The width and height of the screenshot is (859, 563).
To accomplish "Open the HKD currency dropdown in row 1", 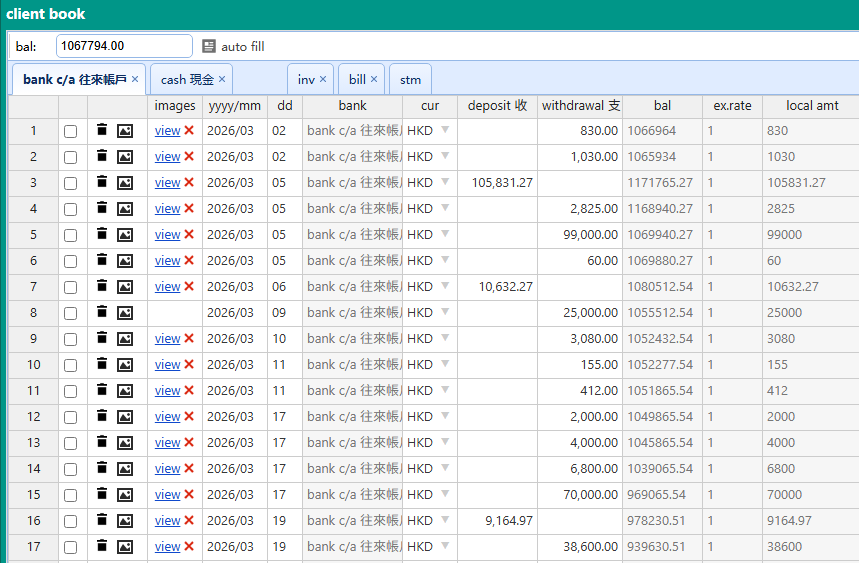I will tap(445, 130).
